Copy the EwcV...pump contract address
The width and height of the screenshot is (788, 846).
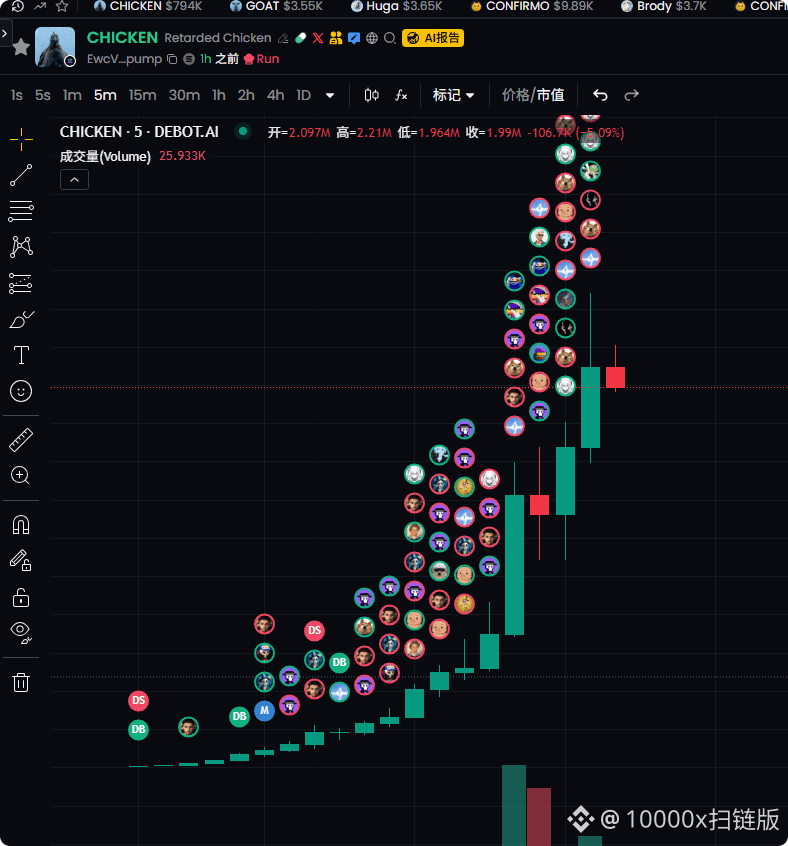[172, 59]
